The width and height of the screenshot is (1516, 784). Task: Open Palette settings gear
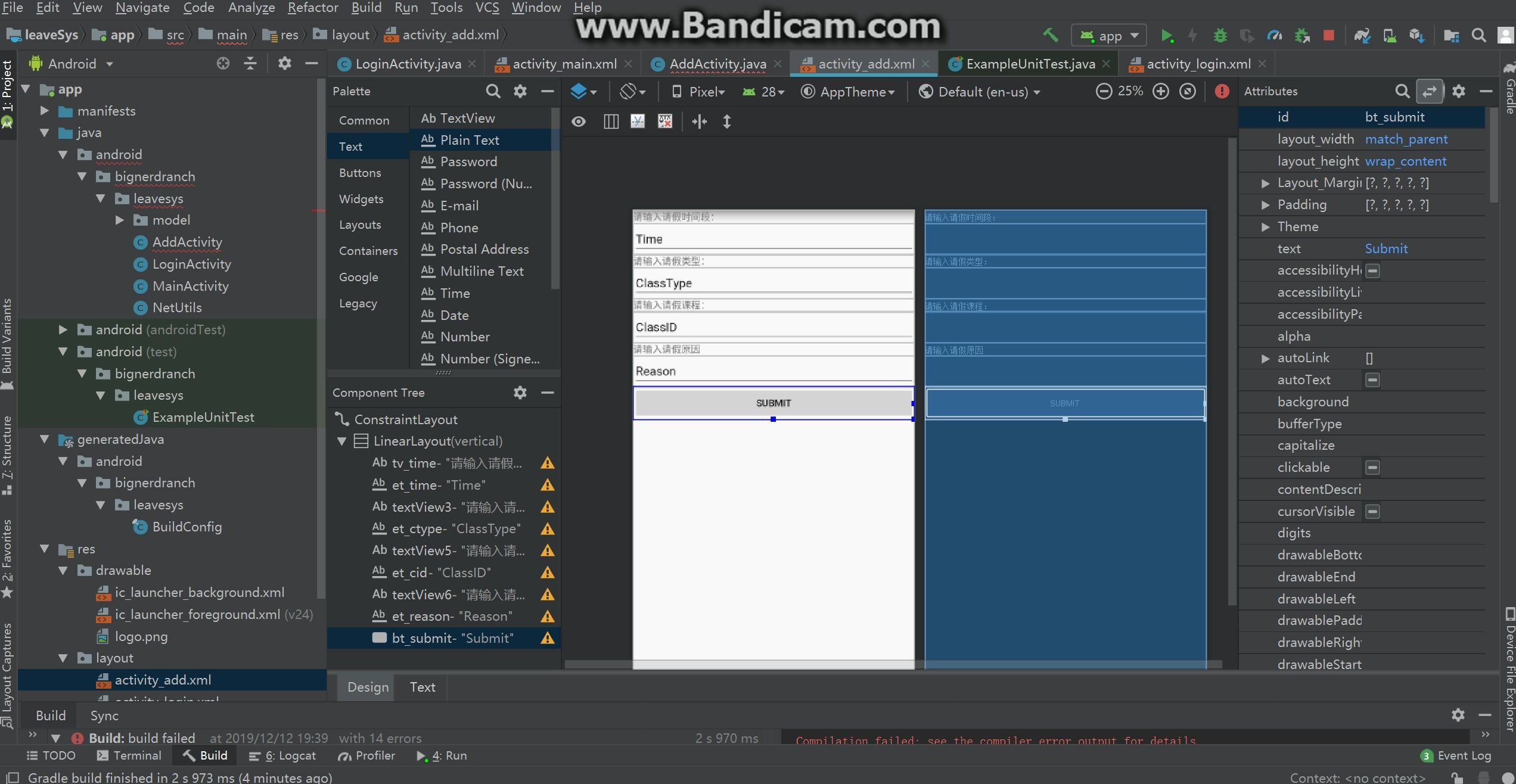[x=520, y=91]
